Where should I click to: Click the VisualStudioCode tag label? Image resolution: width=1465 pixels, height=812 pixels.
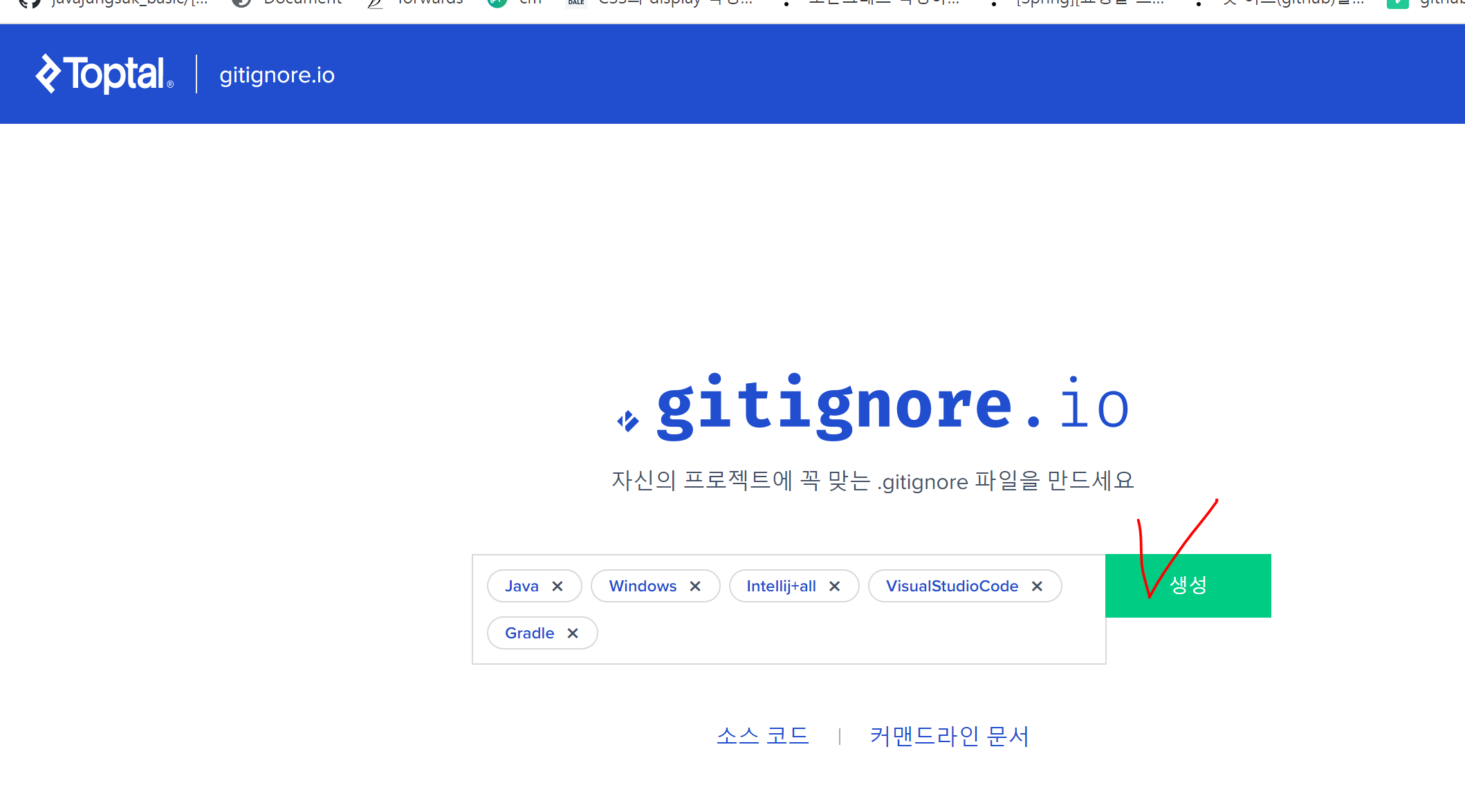click(x=952, y=587)
